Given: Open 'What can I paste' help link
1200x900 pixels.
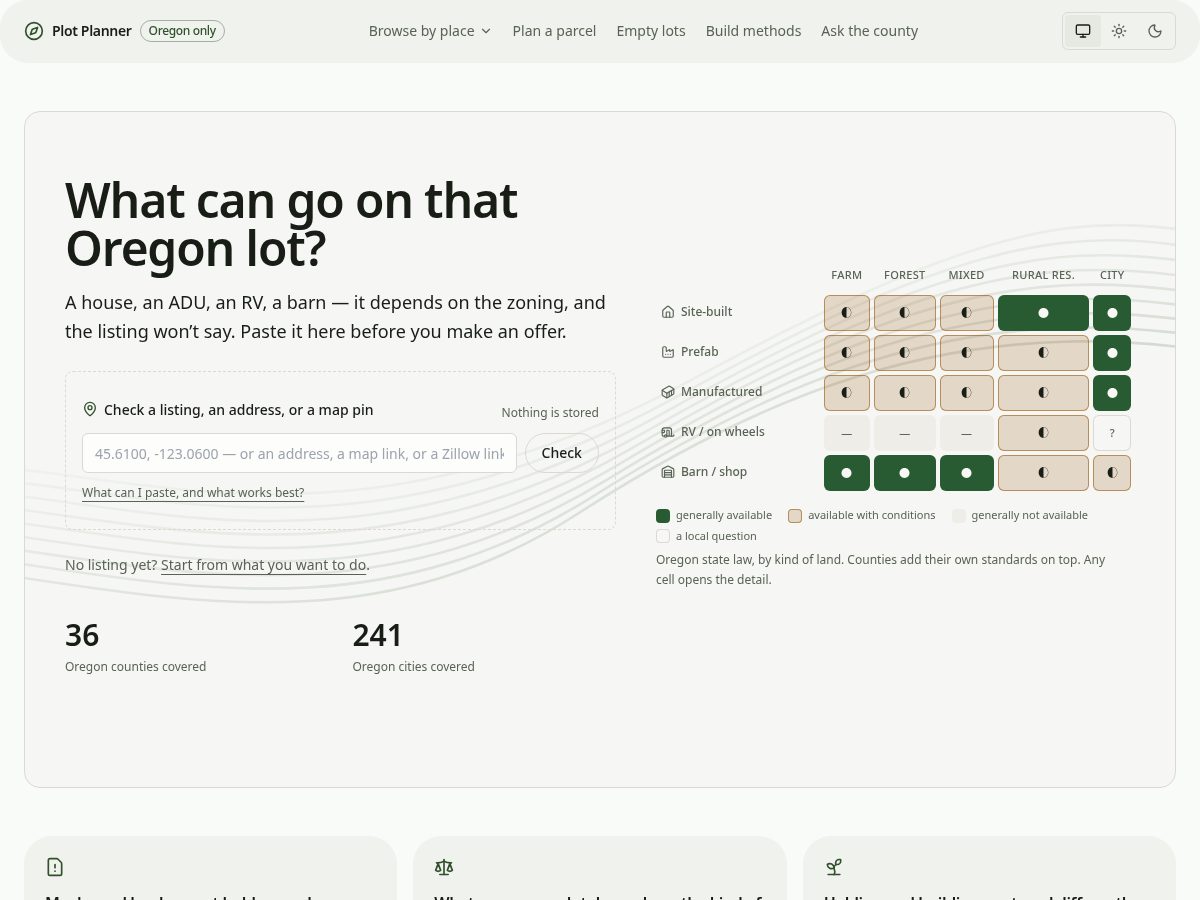Looking at the screenshot, I should (193, 493).
